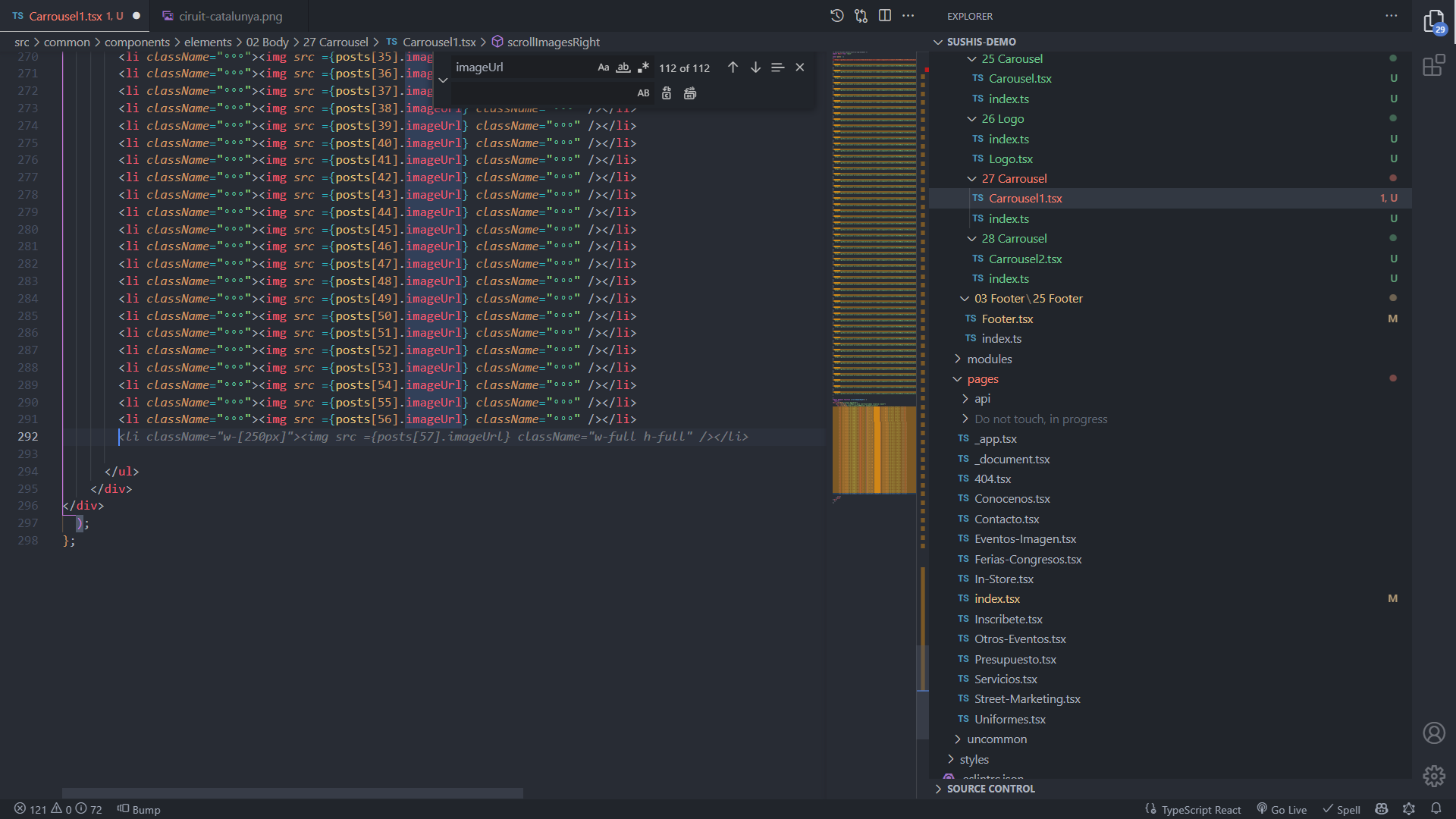Screen dimensions: 1456x819
Task: Collapse the replace row toggle chevron
Action: point(443,80)
